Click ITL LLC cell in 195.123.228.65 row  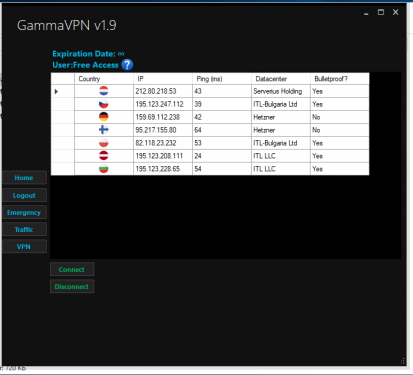(281, 169)
